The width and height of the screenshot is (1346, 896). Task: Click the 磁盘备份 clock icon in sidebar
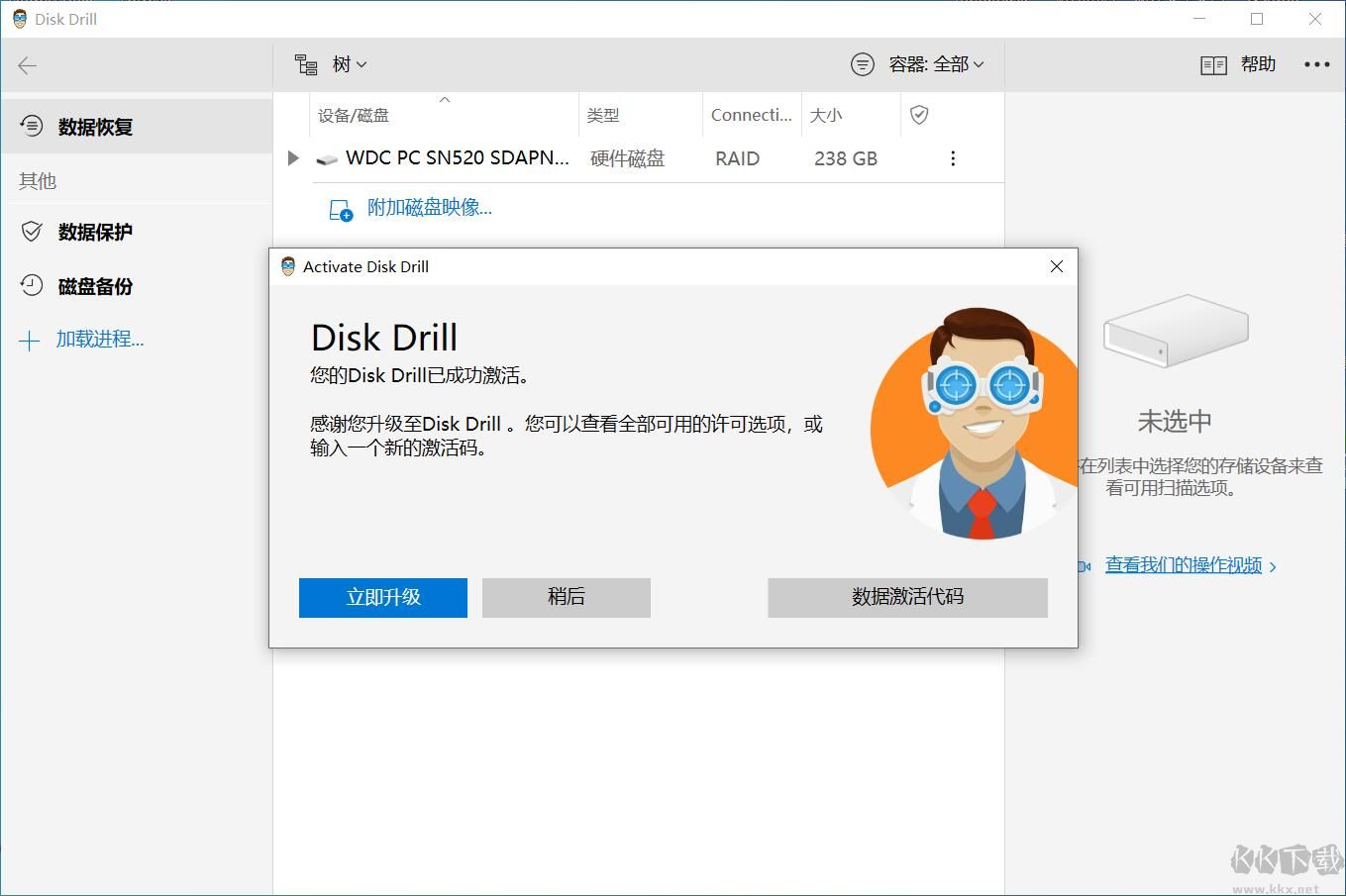coord(31,286)
